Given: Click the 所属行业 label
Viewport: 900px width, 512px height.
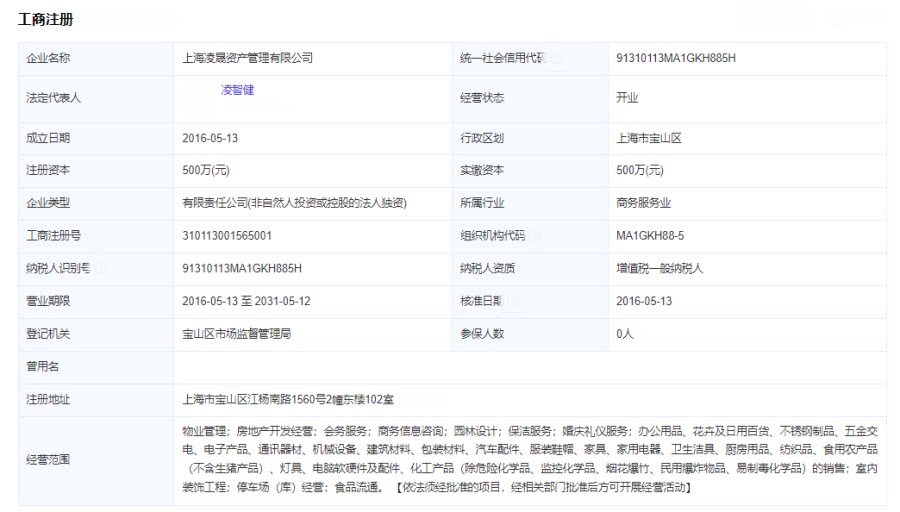Looking at the screenshot, I should point(482,203).
